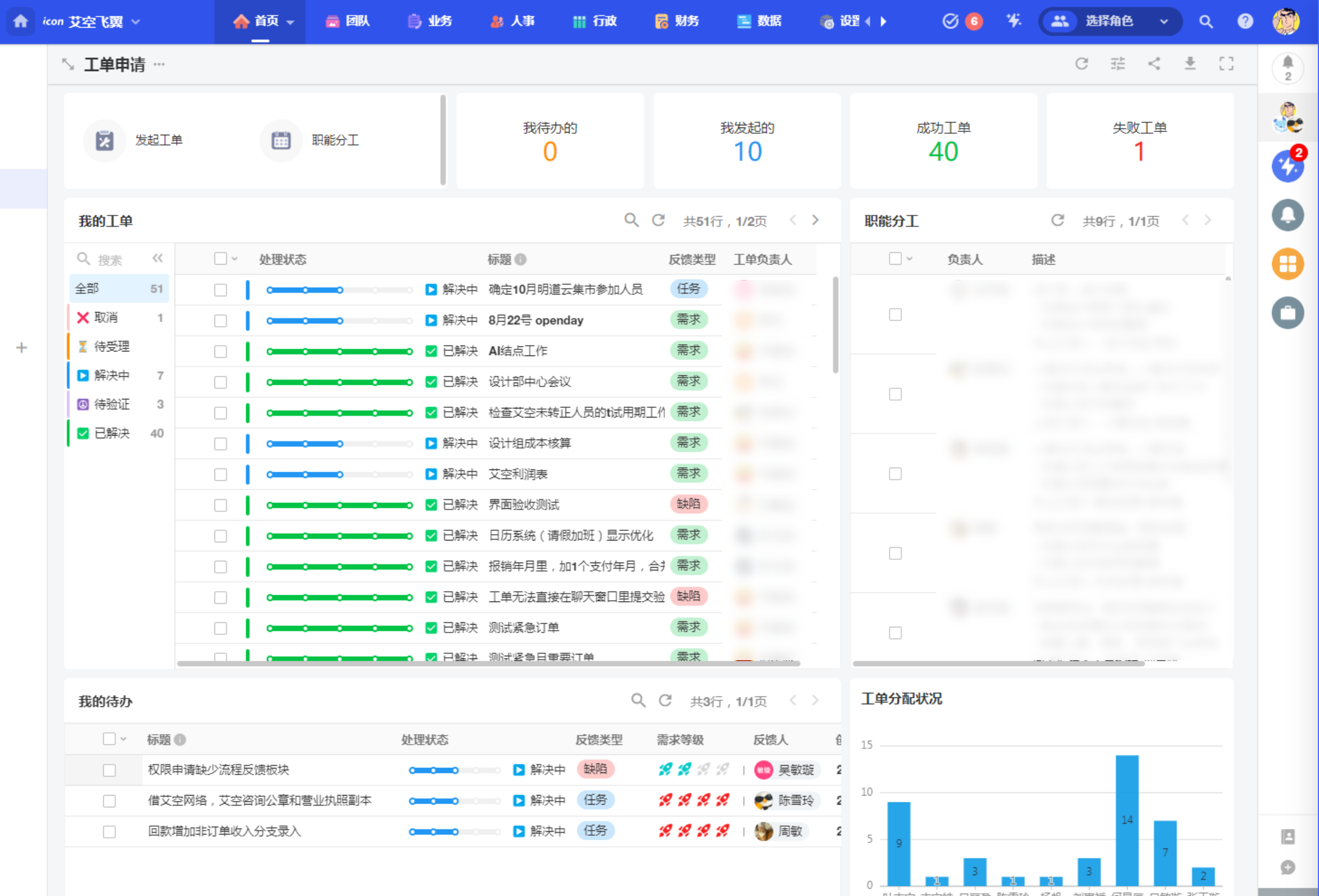This screenshot has width=1319, height=896.
Task: Click the share icon in page header
Action: click(x=1154, y=64)
